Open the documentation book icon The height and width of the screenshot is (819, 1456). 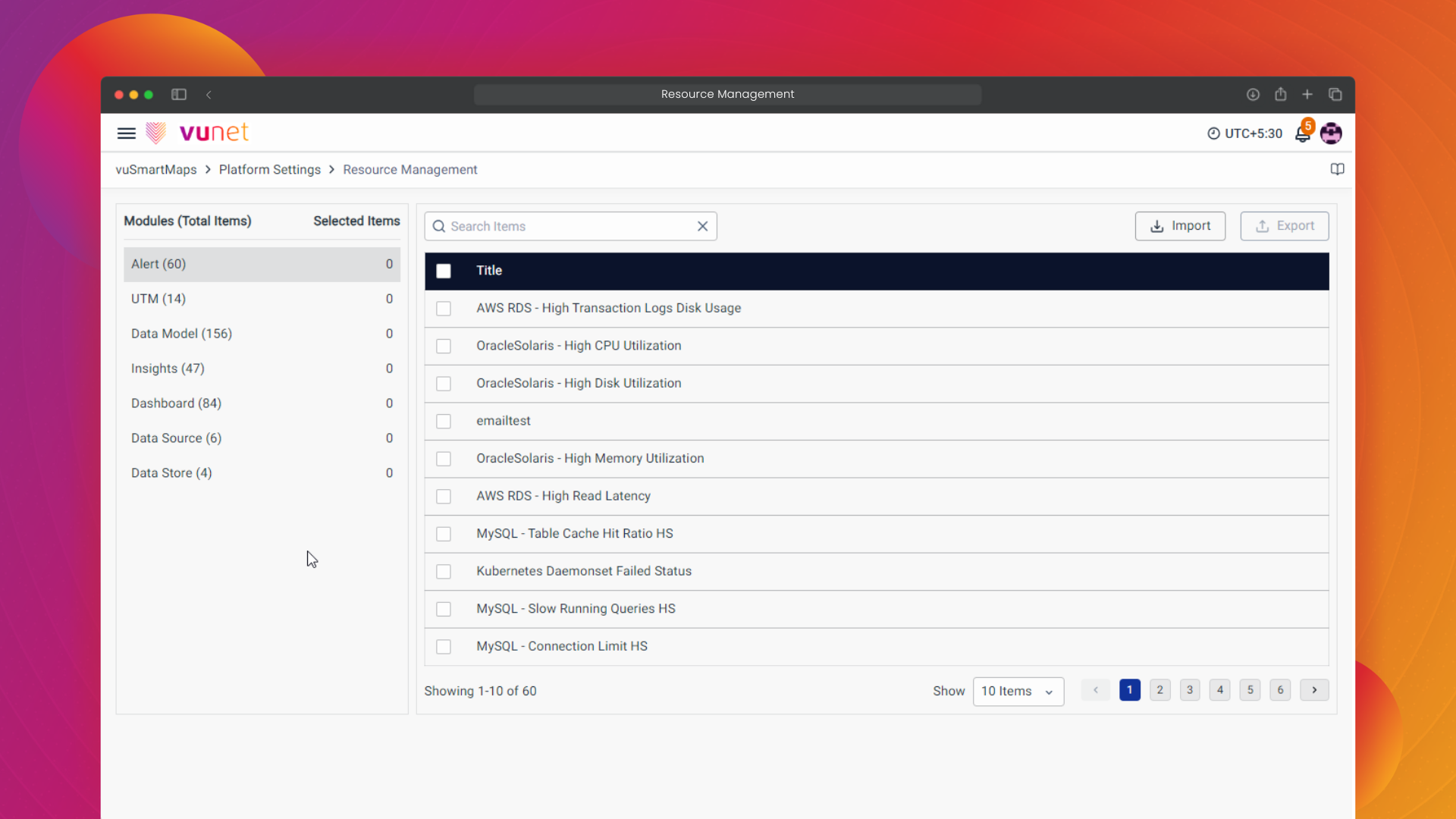pyautogui.click(x=1337, y=169)
